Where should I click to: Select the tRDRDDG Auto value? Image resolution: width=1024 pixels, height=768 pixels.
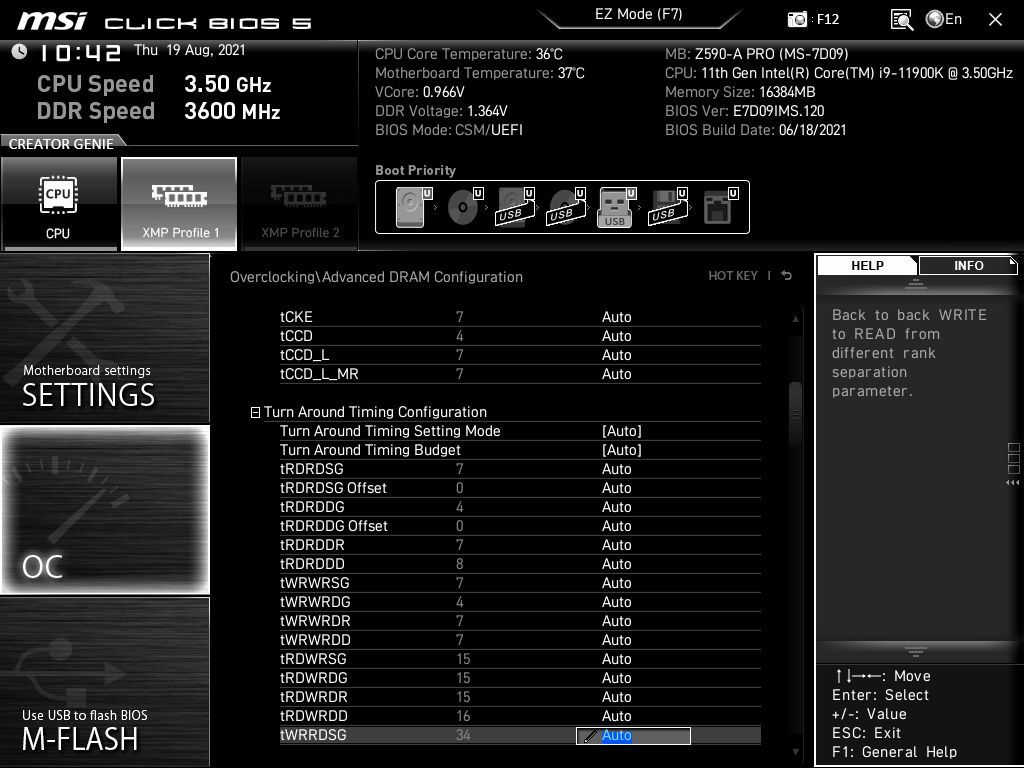point(616,507)
